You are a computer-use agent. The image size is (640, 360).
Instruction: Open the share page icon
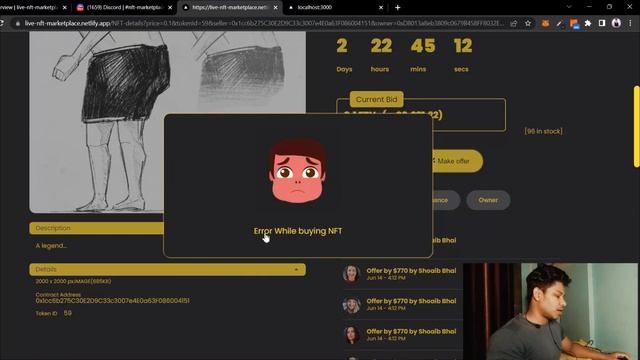[514, 23]
